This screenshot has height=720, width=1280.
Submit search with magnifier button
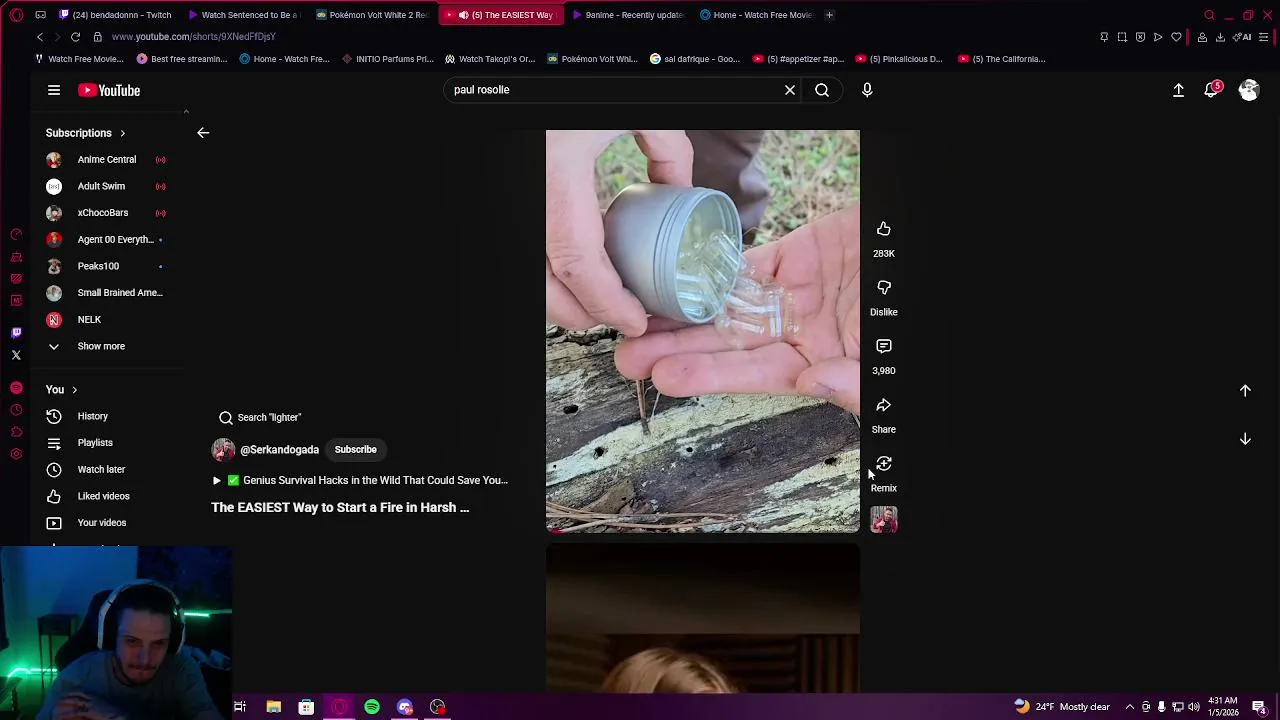click(x=822, y=90)
